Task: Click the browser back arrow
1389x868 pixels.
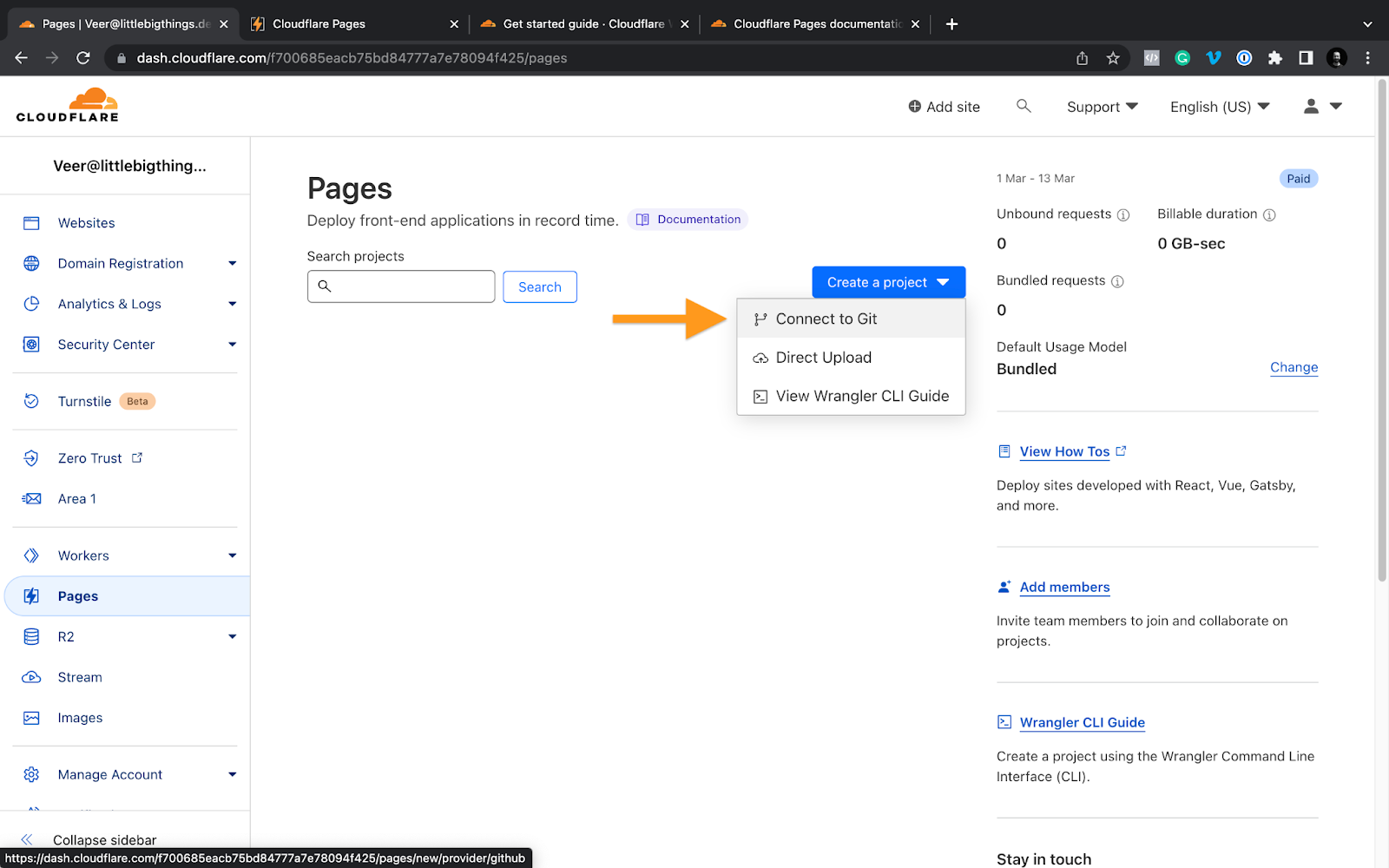Action: [x=22, y=58]
